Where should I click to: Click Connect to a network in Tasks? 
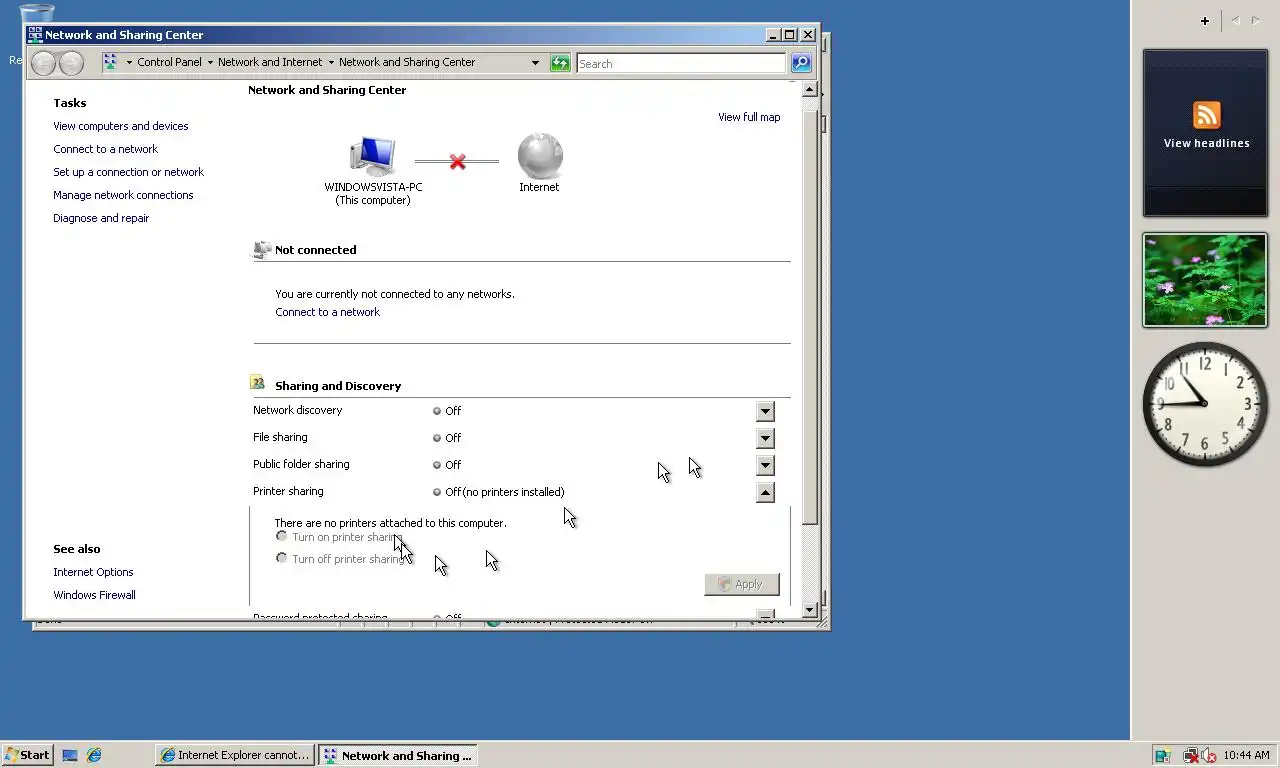[x=105, y=149]
